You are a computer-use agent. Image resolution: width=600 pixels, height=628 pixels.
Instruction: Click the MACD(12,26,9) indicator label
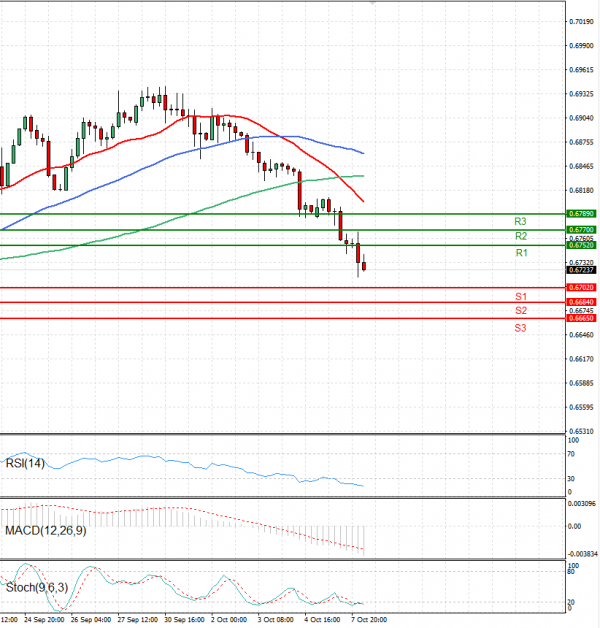coord(46,531)
